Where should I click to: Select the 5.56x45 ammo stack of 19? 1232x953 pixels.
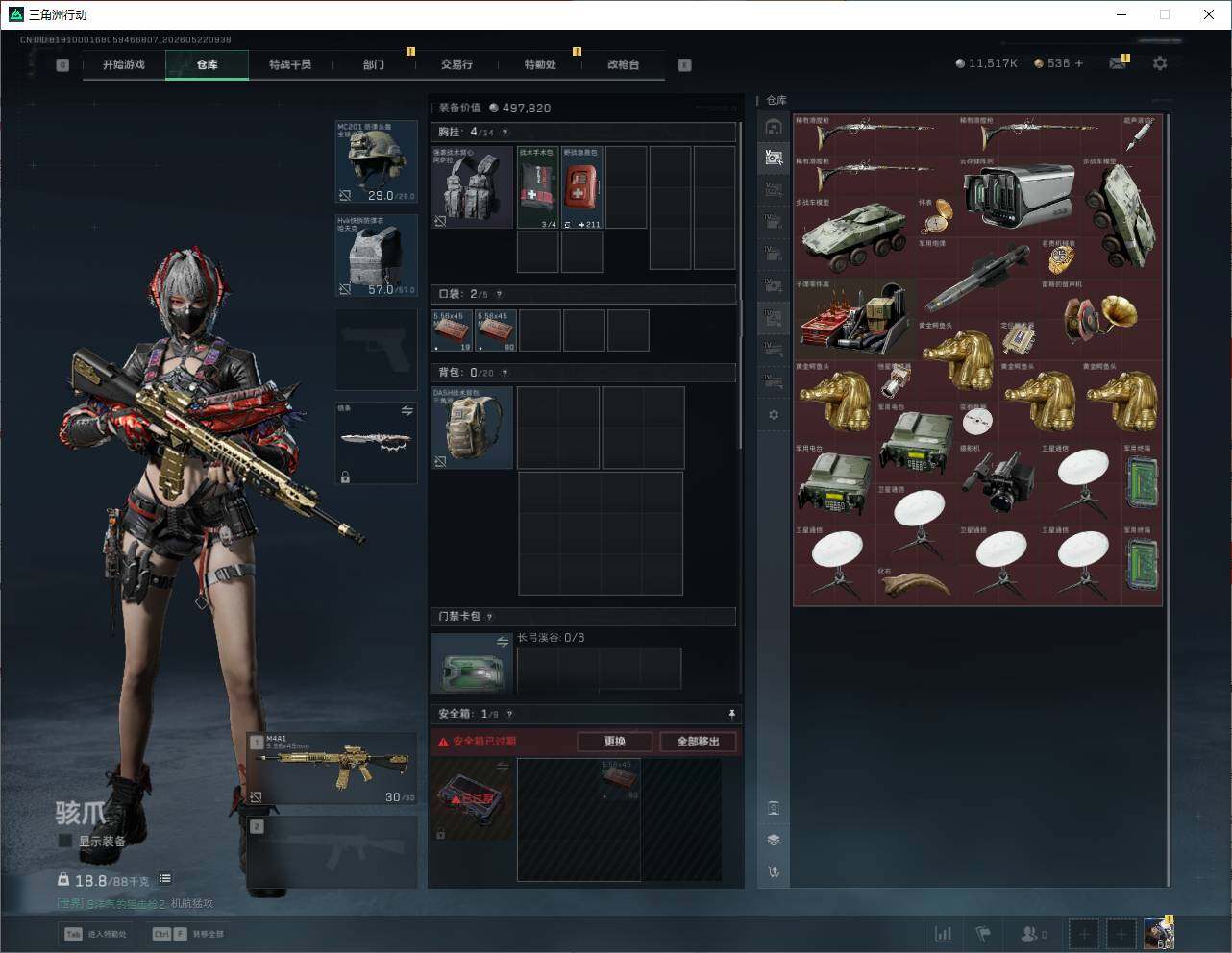click(x=452, y=330)
